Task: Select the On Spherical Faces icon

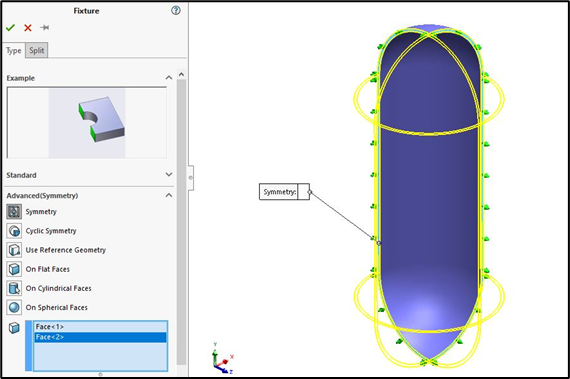Action: tap(14, 307)
